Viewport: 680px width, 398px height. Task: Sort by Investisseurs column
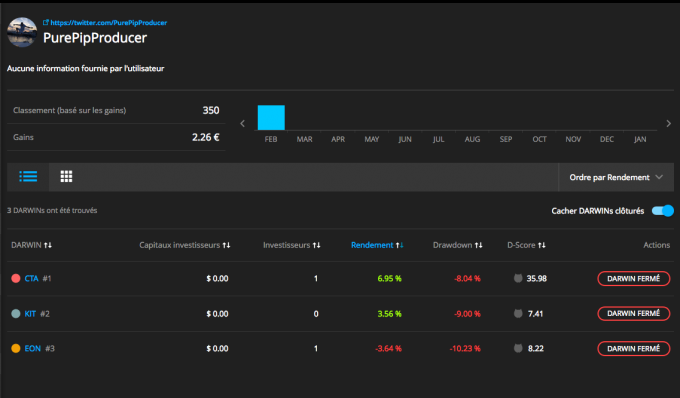click(x=291, y=245)
